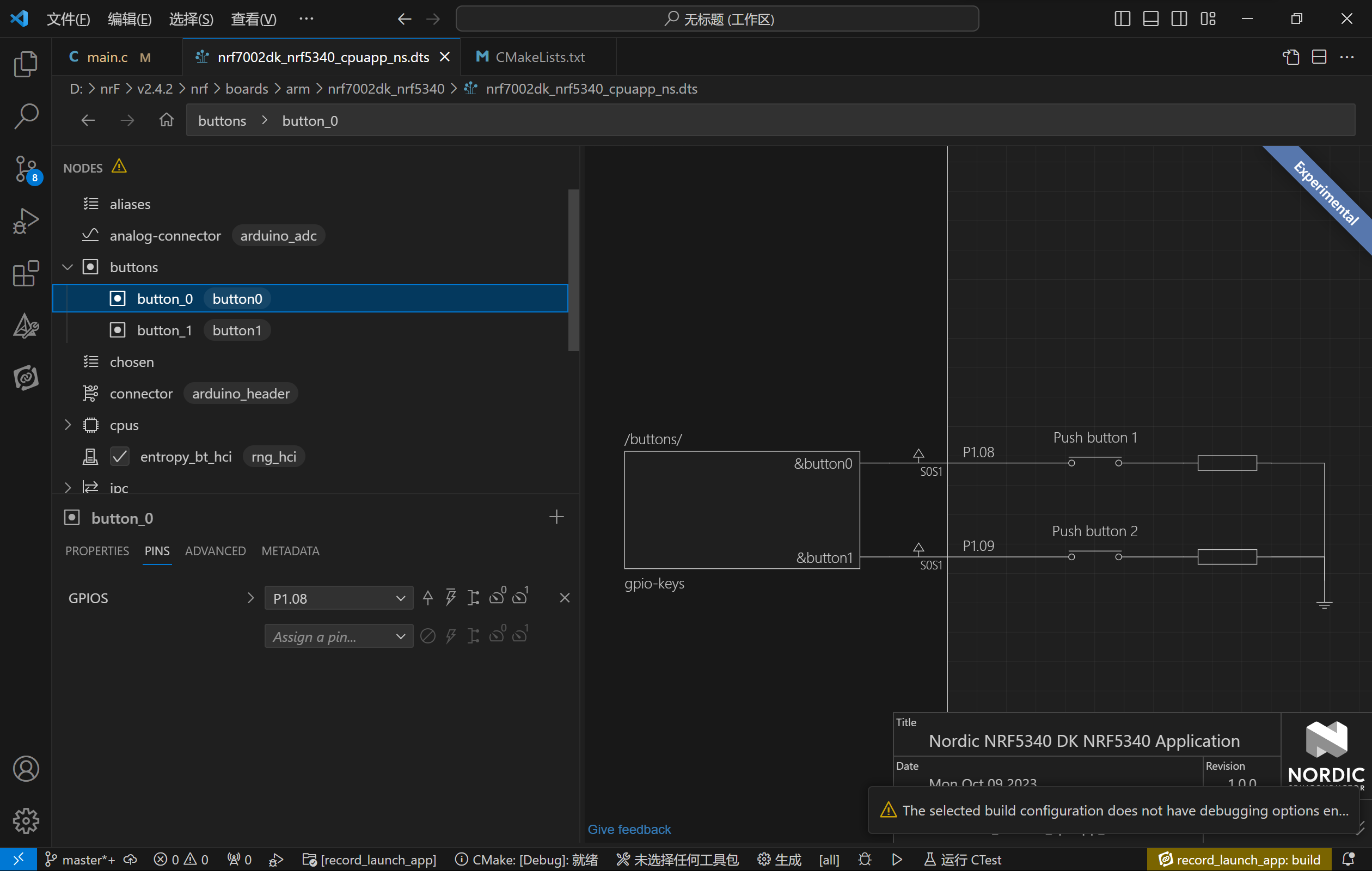Viewport: 1372px width, 871px height.
Task: Open the 'Assign a pin...' dropdown
Action: pyautogui.click(x=339, y=636)
